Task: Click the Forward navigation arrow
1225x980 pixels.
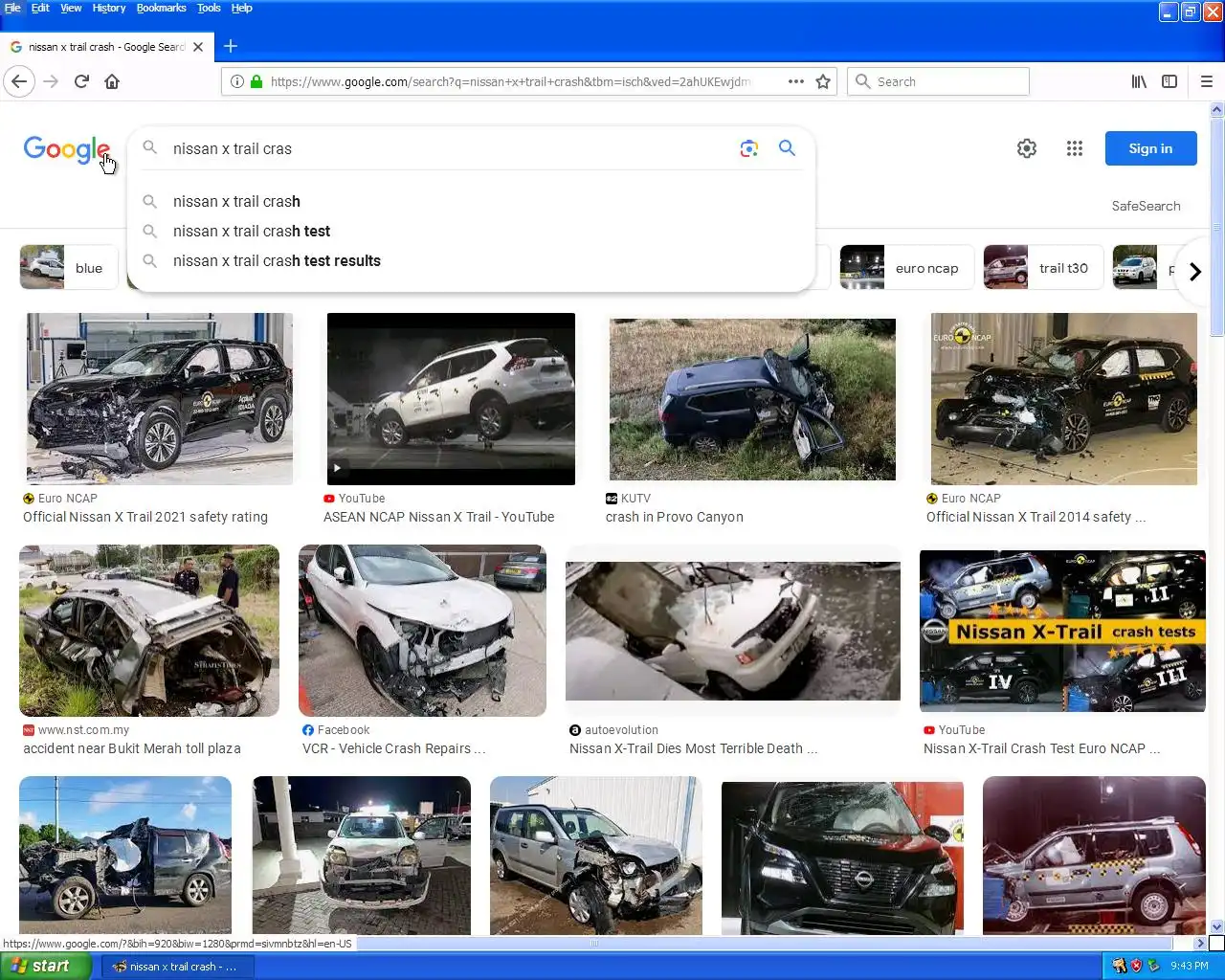Action: click(x=51, y=81)
